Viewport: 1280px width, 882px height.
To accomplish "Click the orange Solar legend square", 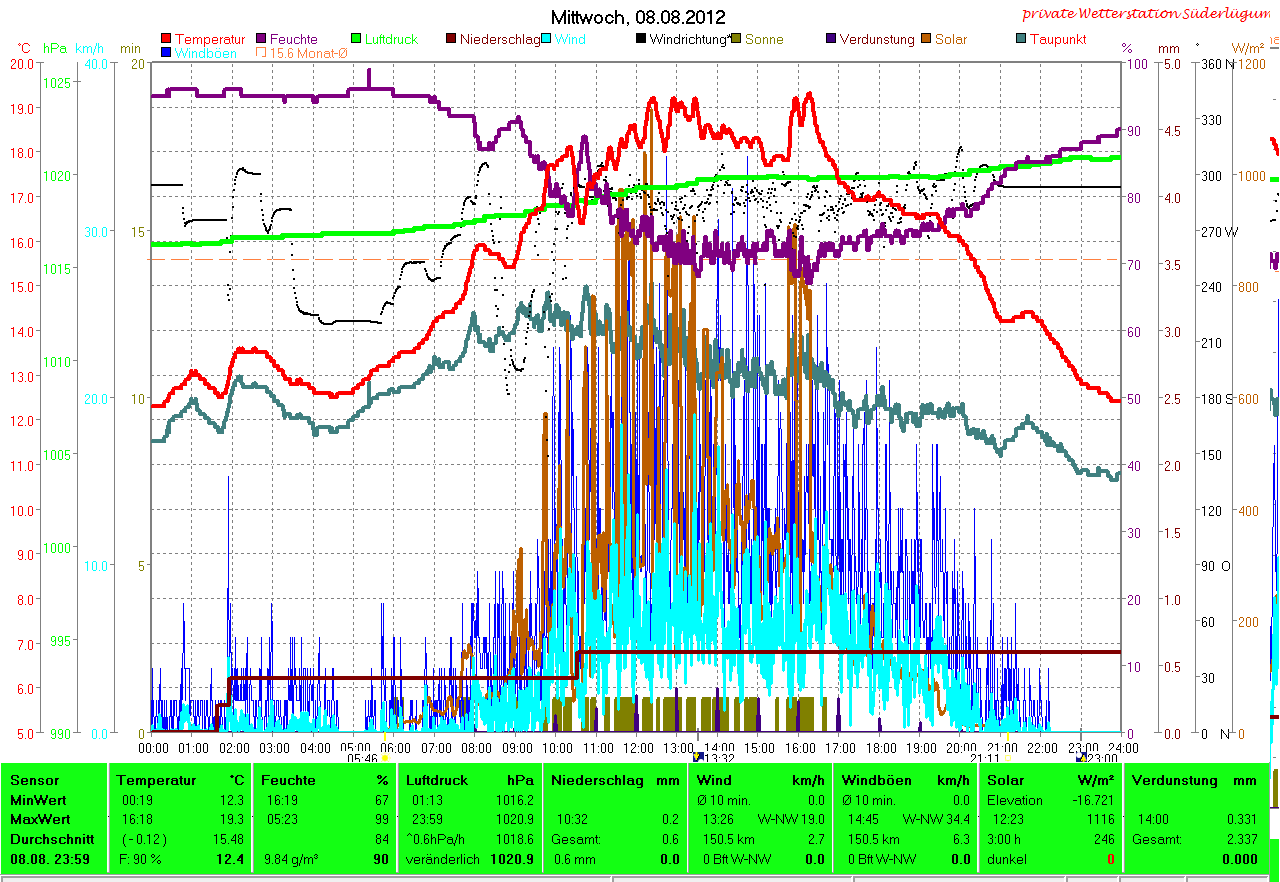I will pos(927,40).
